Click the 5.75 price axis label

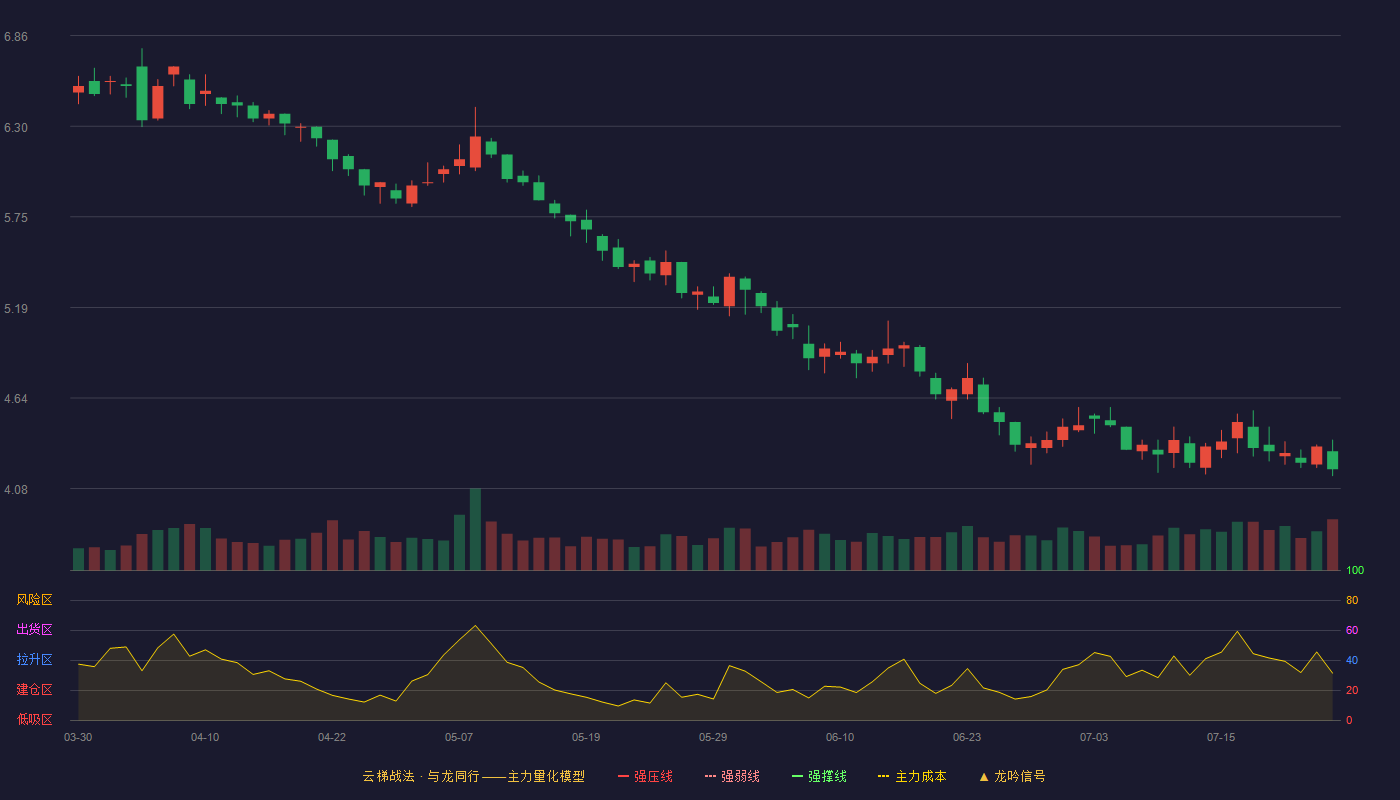tap(16, 218)
